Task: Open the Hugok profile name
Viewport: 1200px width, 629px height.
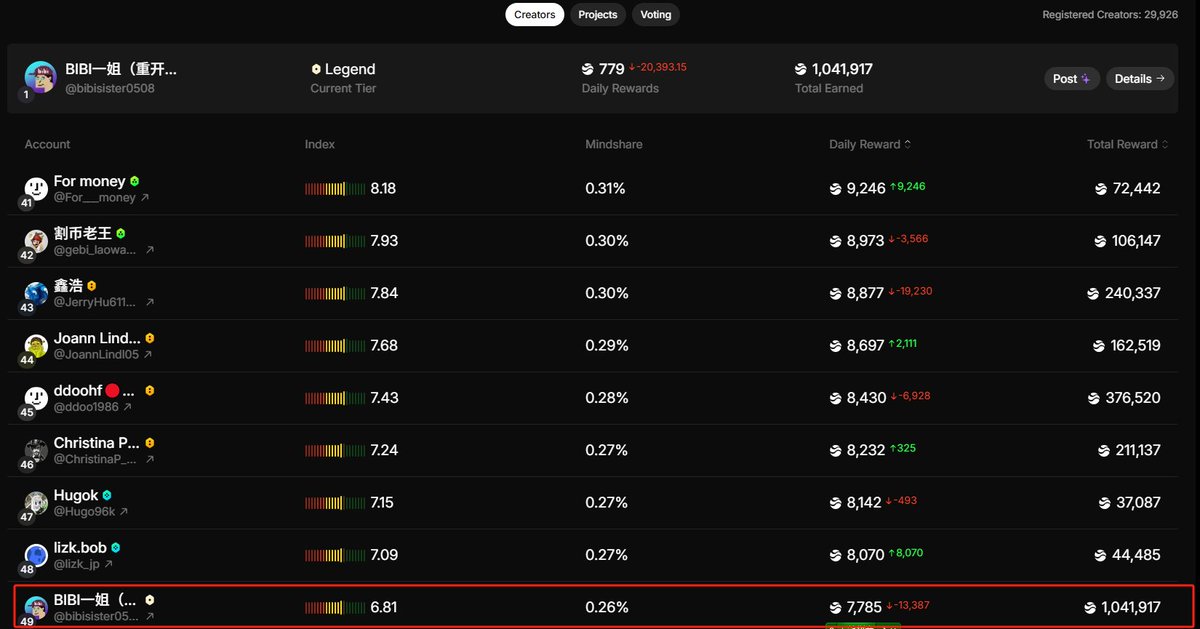Action: coord(76,495)
